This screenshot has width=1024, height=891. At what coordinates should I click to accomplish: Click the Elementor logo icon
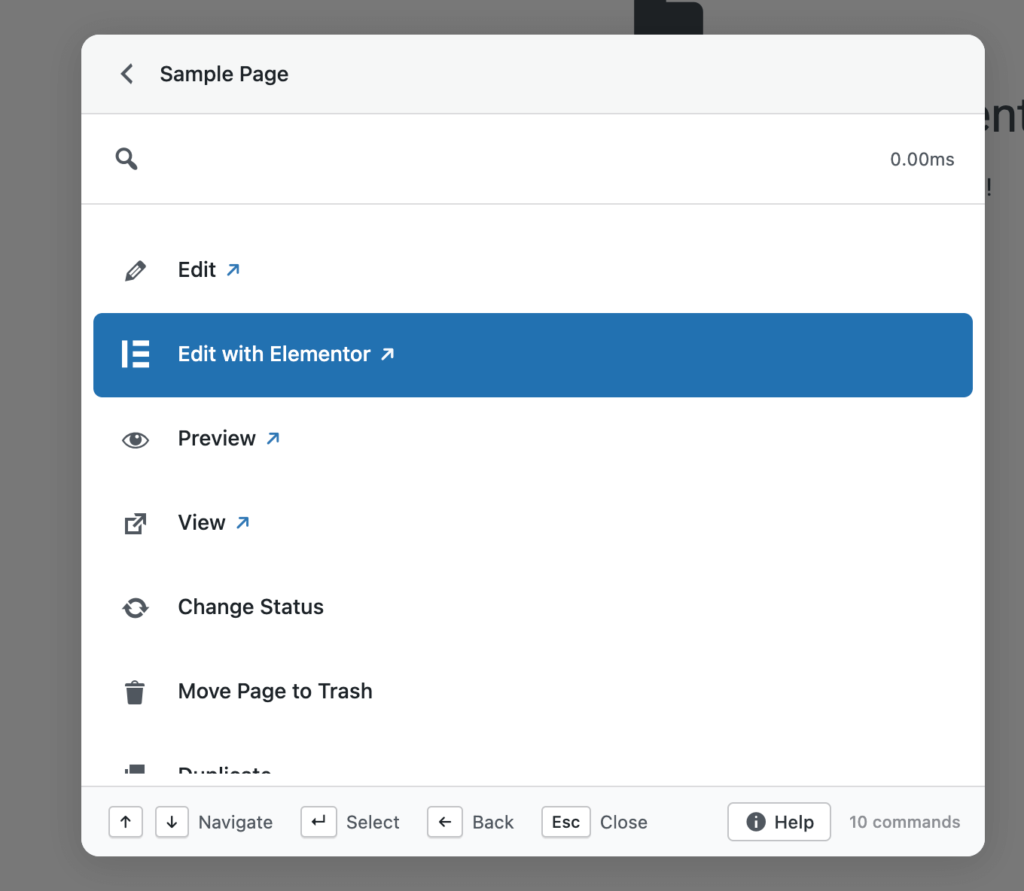[135, 355]
